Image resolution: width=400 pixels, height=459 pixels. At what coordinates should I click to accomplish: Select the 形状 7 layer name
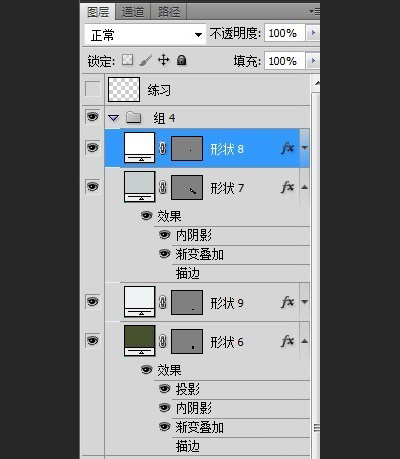coord(227,188)
